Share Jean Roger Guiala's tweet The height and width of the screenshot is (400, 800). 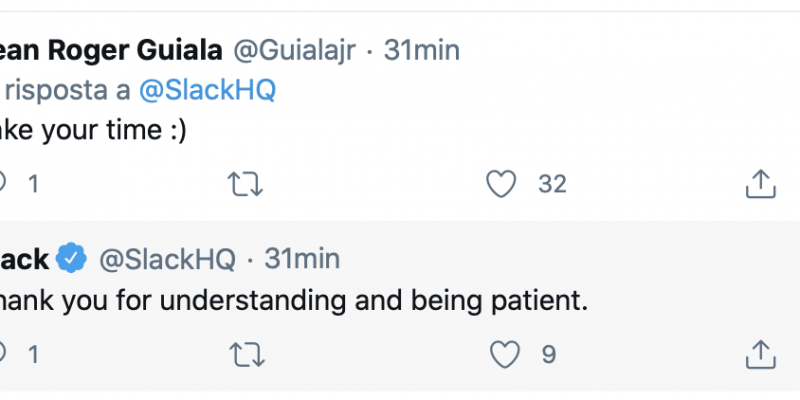761,184
